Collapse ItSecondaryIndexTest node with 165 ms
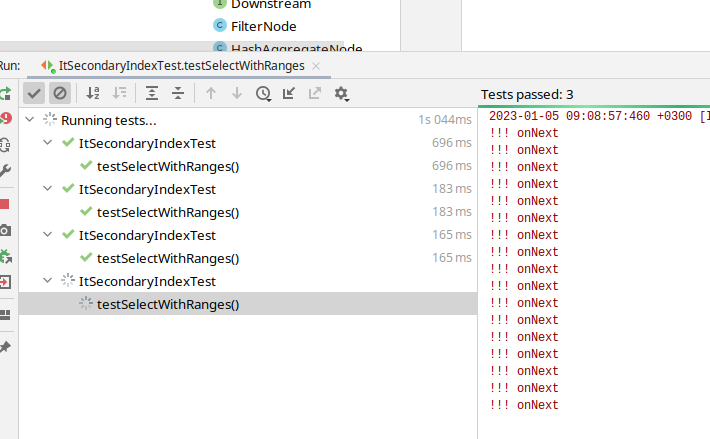The image size is (710, 439). point(48,234)
